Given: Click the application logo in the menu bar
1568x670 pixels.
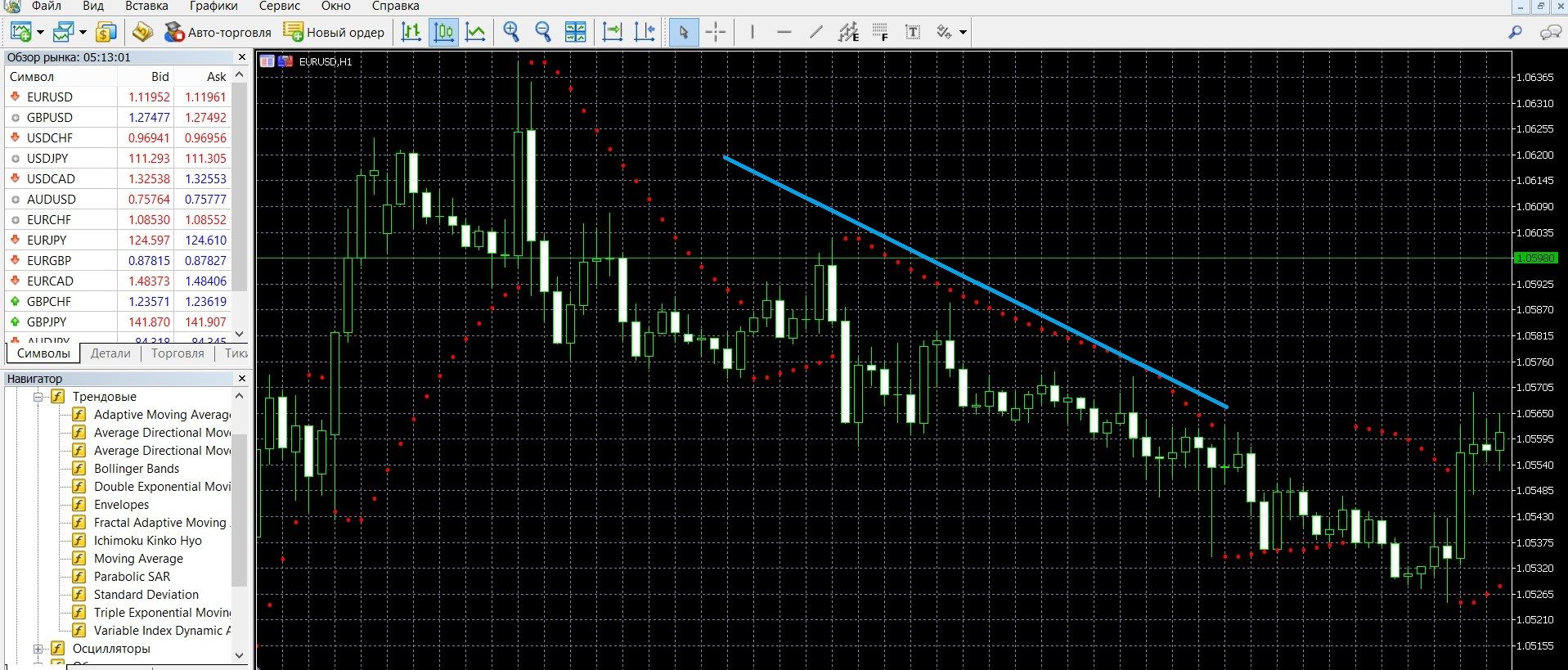Looking at the screenshot, I should click(11, 6).
